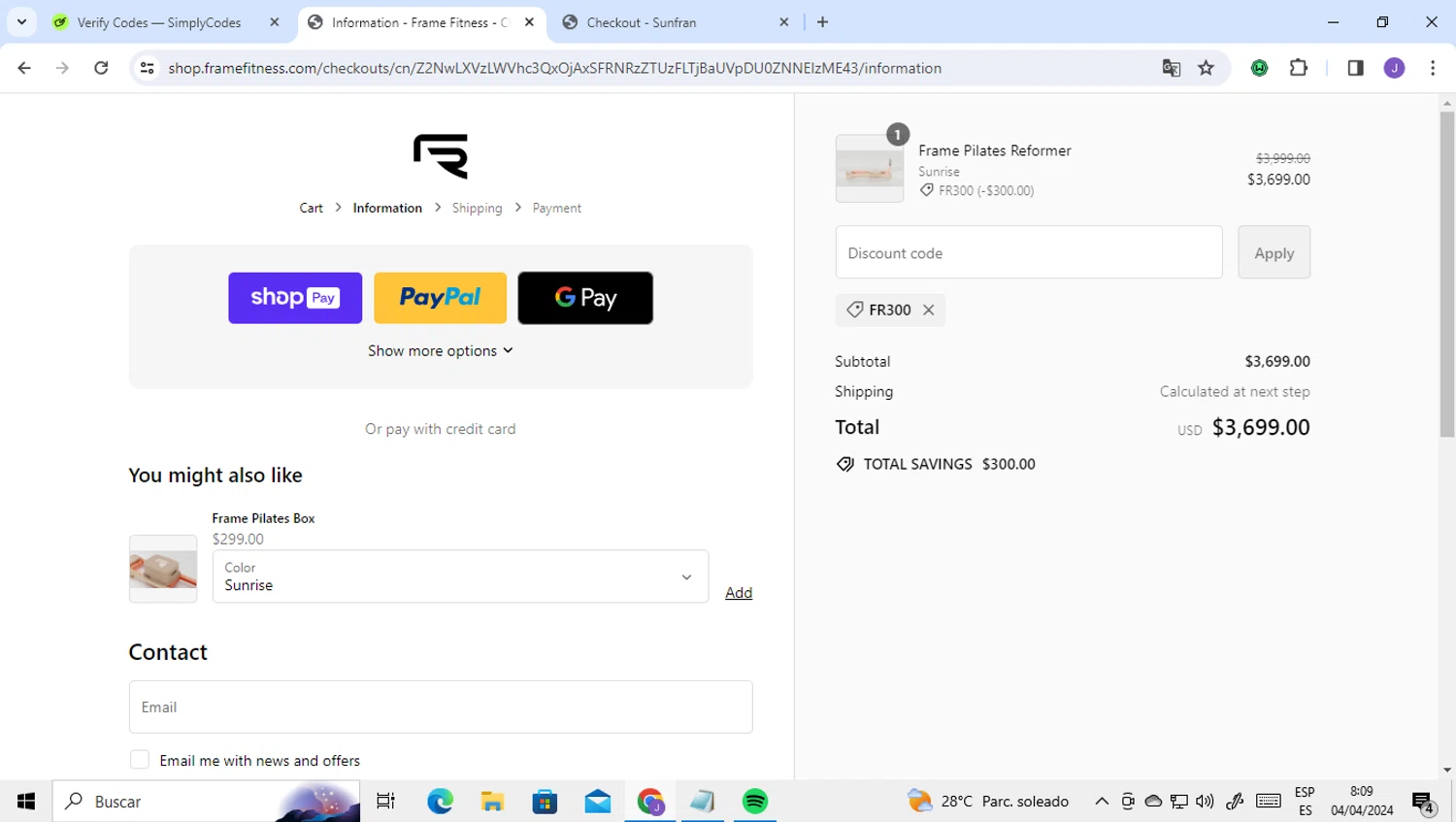The width and height of the screenshot is (1456, 822).
Task: Click the weather widget 28°C
Action: pyautogui.click(x=987, y=802)
